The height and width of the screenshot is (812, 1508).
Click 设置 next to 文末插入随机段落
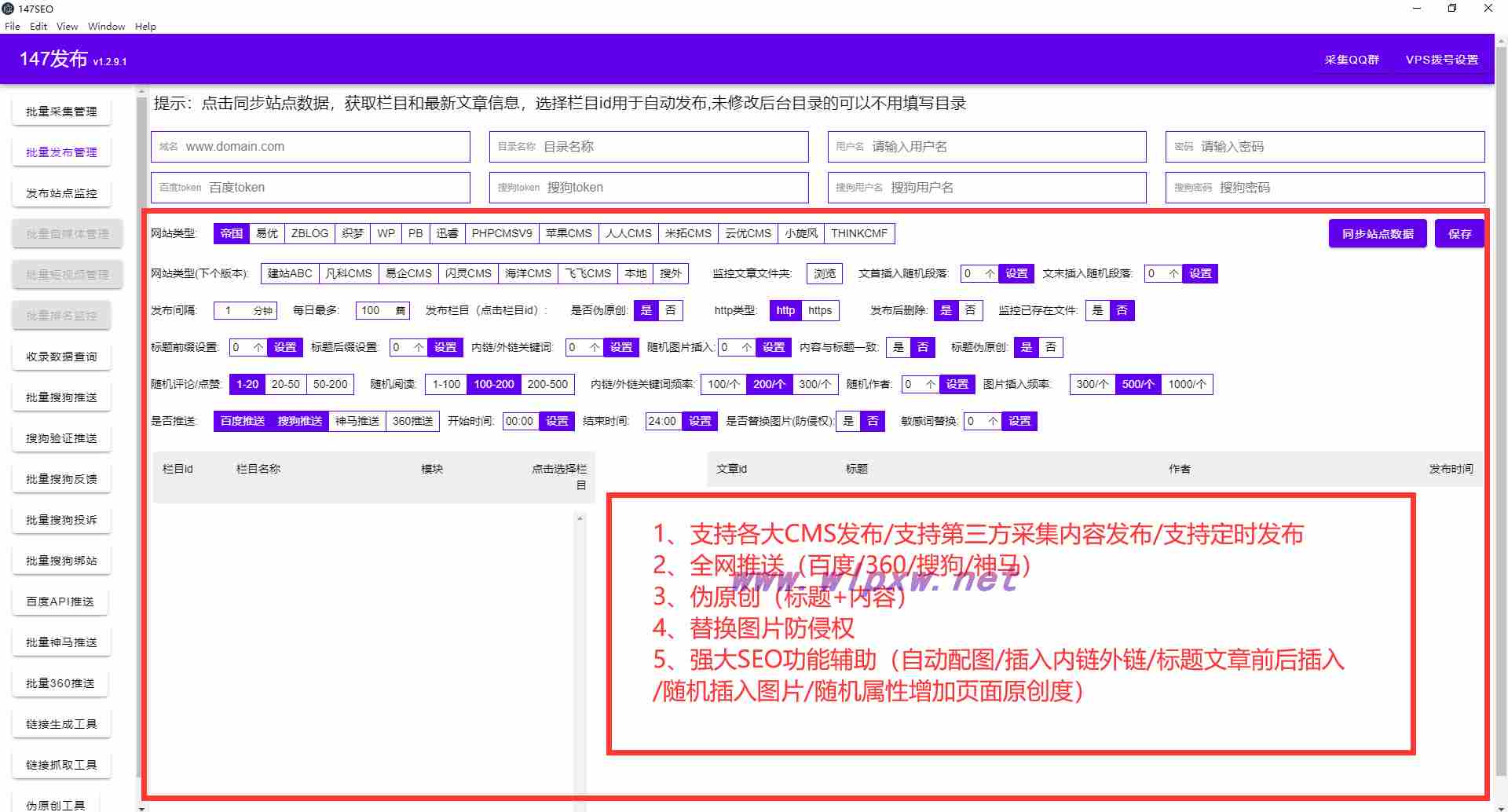[1200, 273]
